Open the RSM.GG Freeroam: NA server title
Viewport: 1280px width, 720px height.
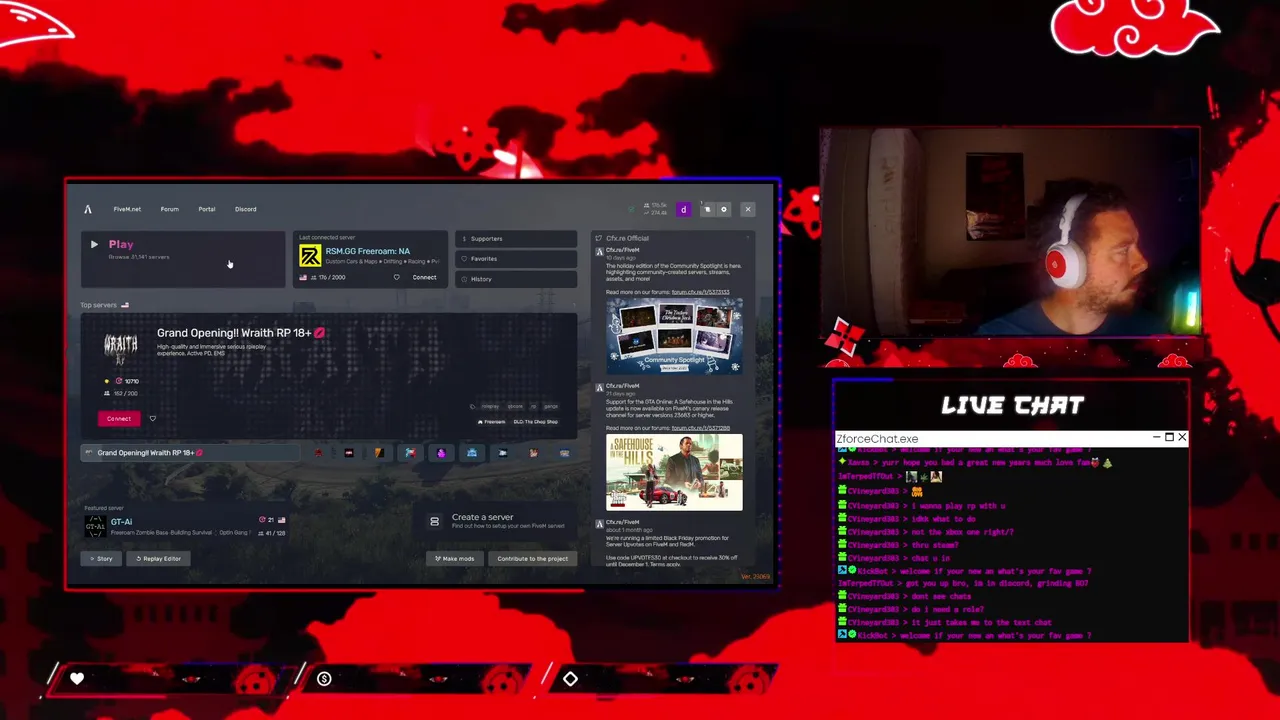click(x=368, y=251)
